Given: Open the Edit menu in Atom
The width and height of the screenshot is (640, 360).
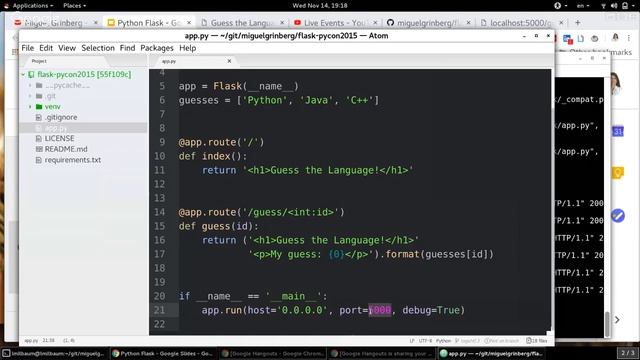Looking at the screenshot, I should [x=46, y=48].
